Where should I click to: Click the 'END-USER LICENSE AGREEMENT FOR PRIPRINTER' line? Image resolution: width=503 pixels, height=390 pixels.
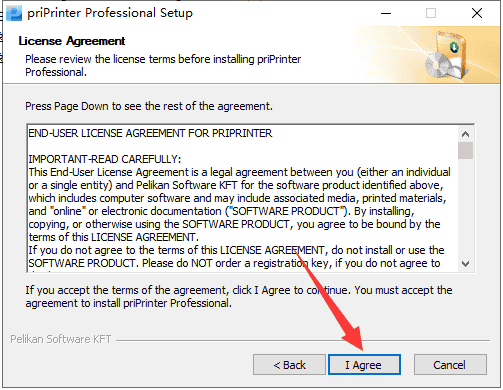tap(150, 133)
